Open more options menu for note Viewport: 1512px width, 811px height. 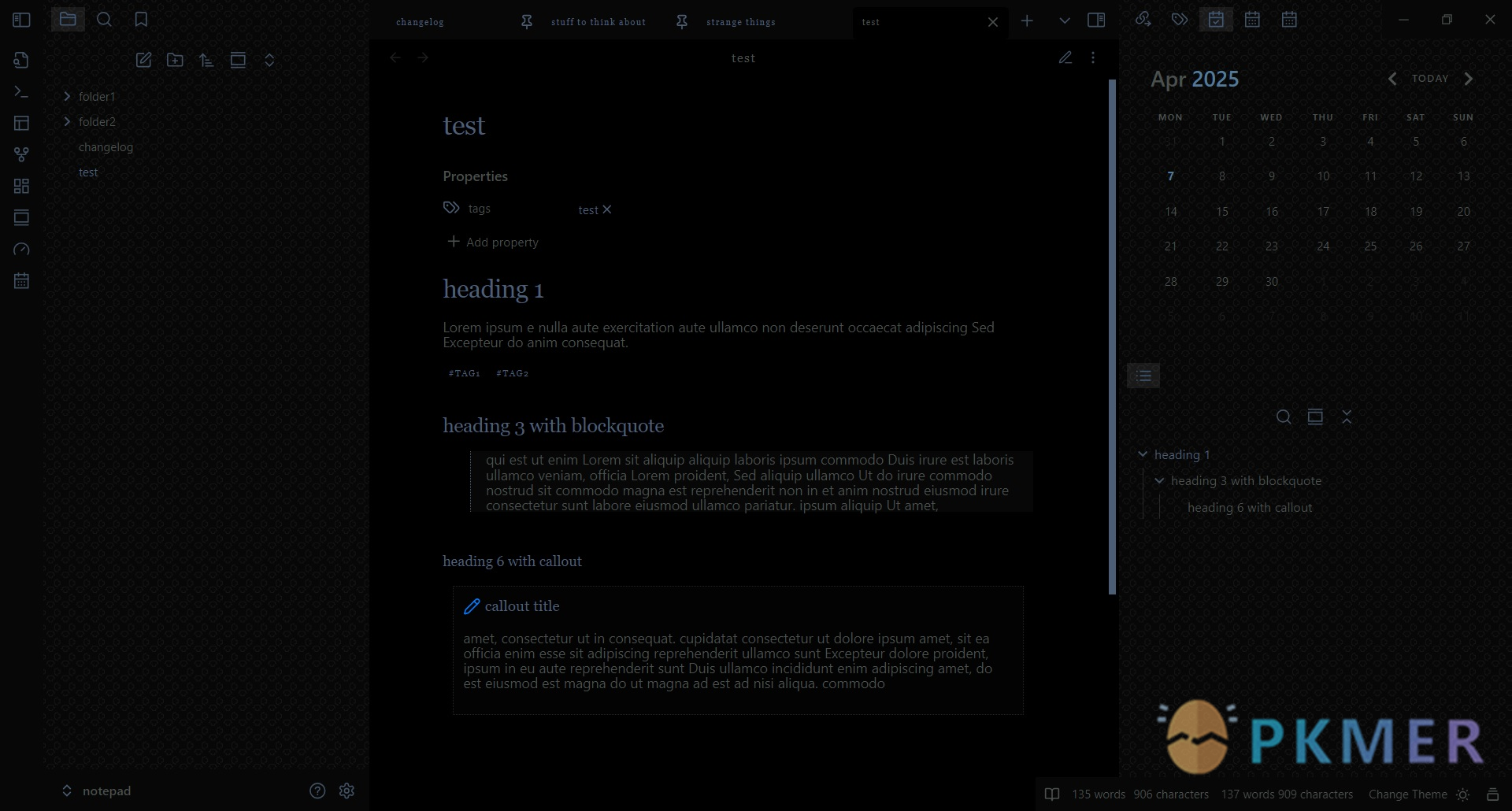(x=1092, y=57)
